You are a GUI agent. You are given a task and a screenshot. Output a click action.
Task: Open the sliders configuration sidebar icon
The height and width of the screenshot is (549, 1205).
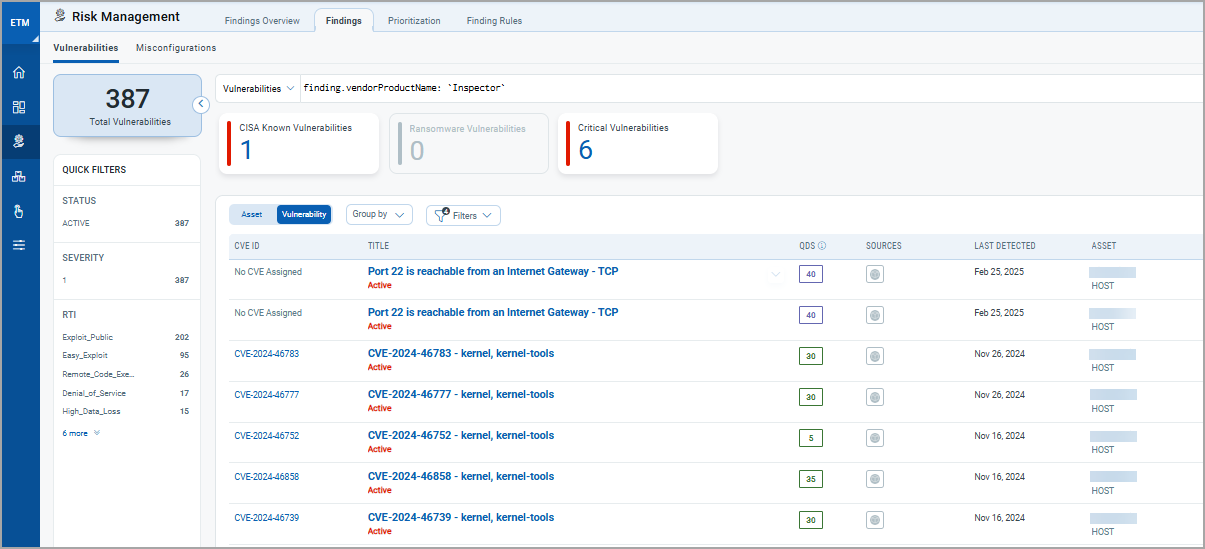point(19,245)
